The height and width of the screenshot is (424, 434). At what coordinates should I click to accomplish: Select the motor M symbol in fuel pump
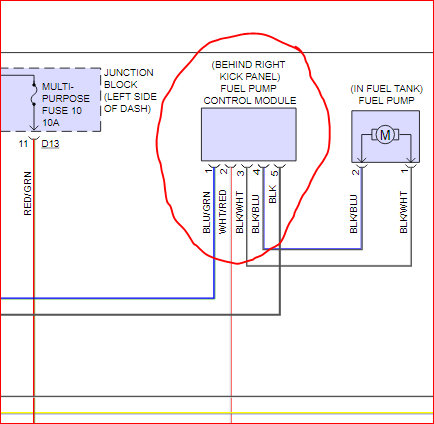[x=385, y=135]
